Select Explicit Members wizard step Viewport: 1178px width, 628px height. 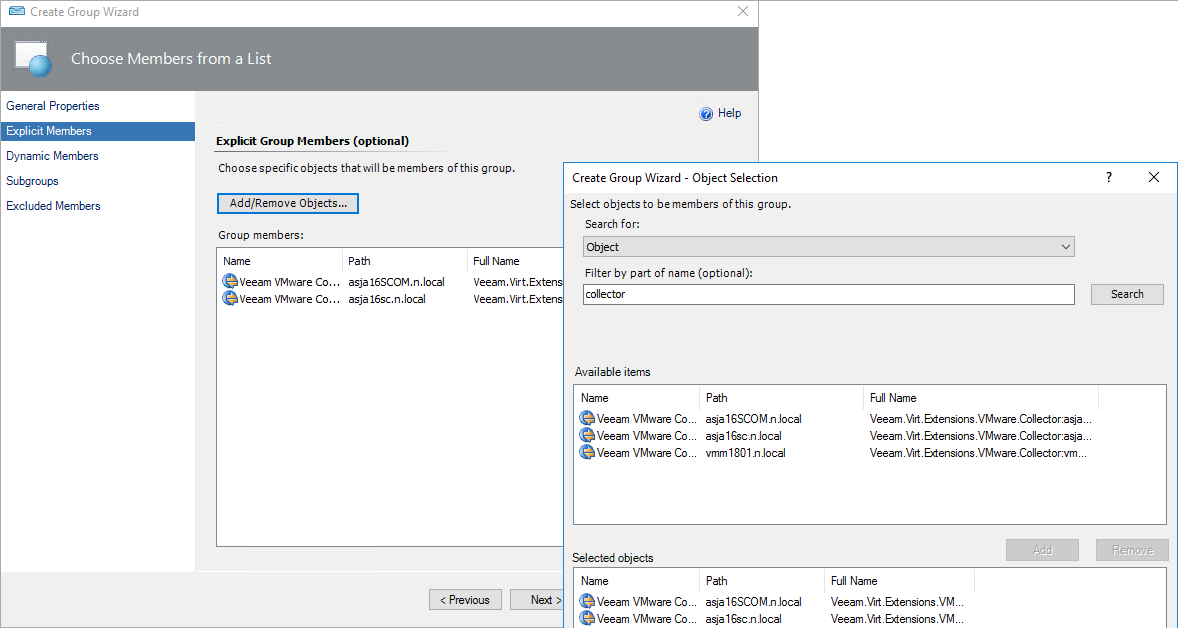tap(98, 131)
